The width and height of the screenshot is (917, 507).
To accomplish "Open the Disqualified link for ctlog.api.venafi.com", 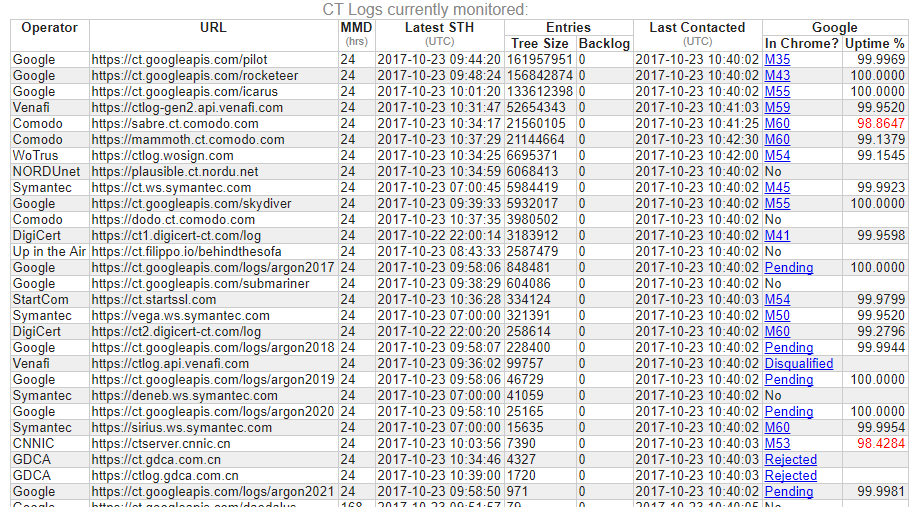I will coord(799,364).
